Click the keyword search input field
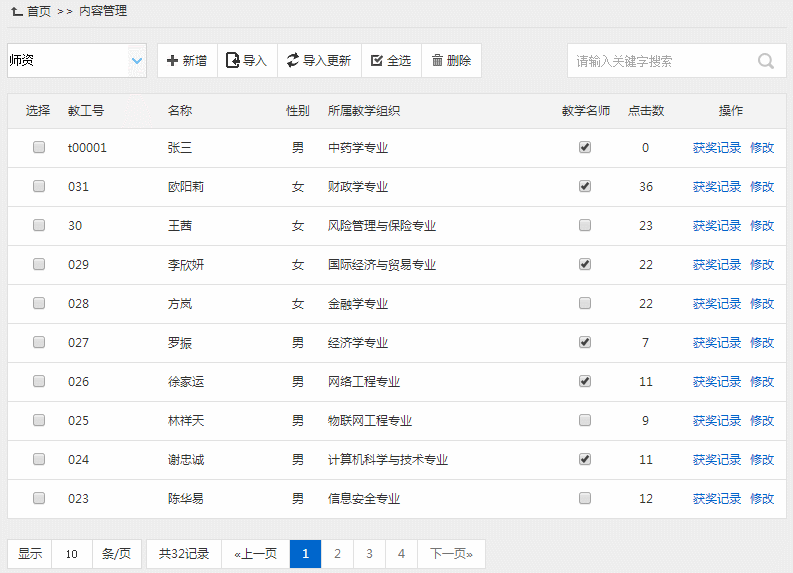This screenshot has height=573, width=793. pos(660,61)
